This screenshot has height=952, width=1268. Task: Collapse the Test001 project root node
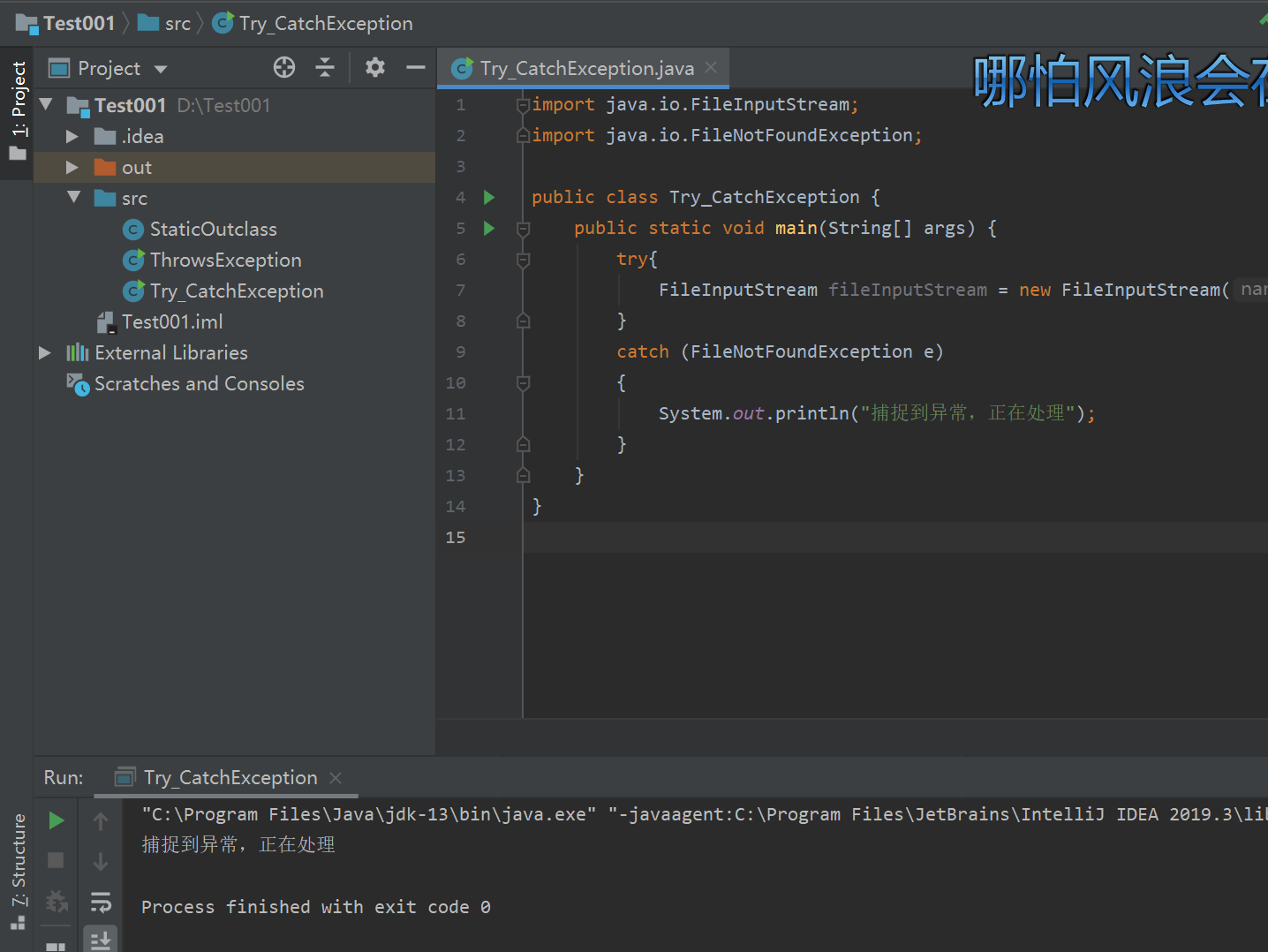click(47, 105)
